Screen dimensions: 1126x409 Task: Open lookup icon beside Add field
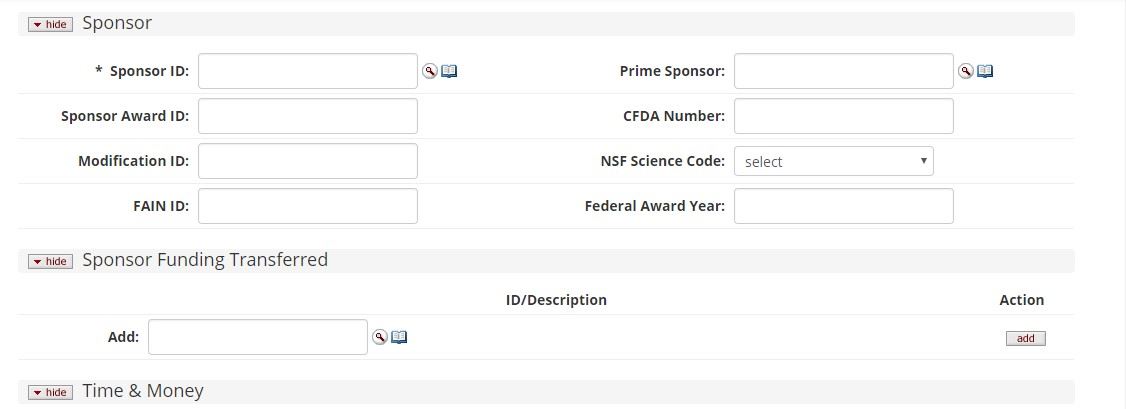[x=380, y=337]
